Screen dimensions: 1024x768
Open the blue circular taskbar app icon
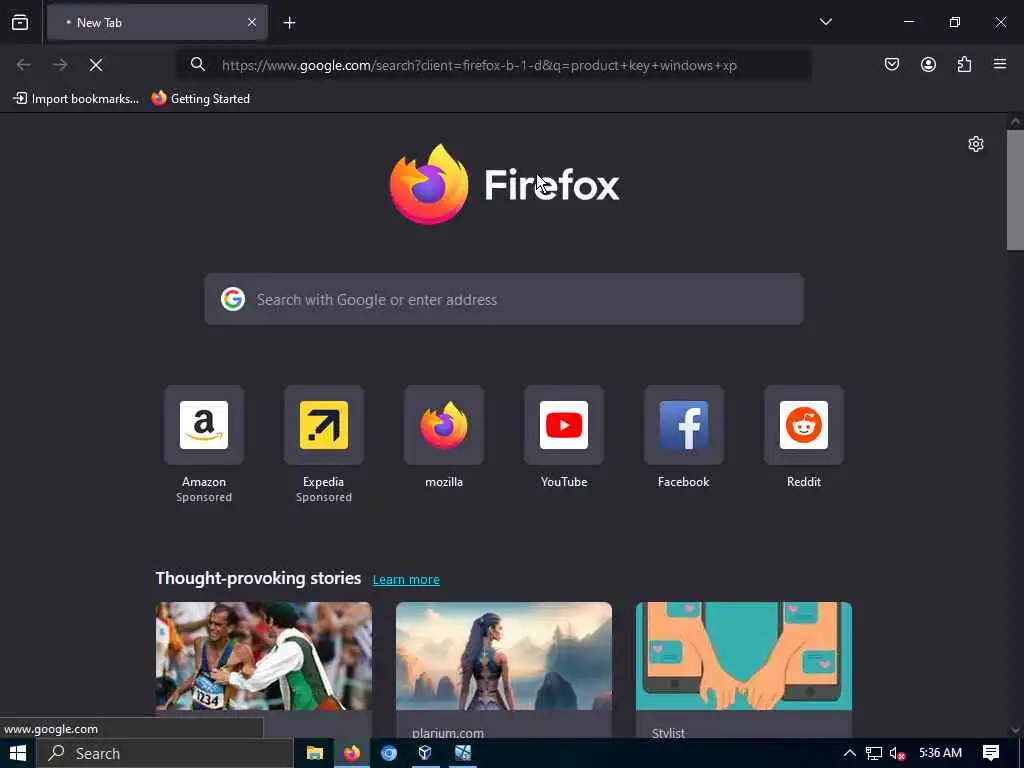[x=389, y=753]
